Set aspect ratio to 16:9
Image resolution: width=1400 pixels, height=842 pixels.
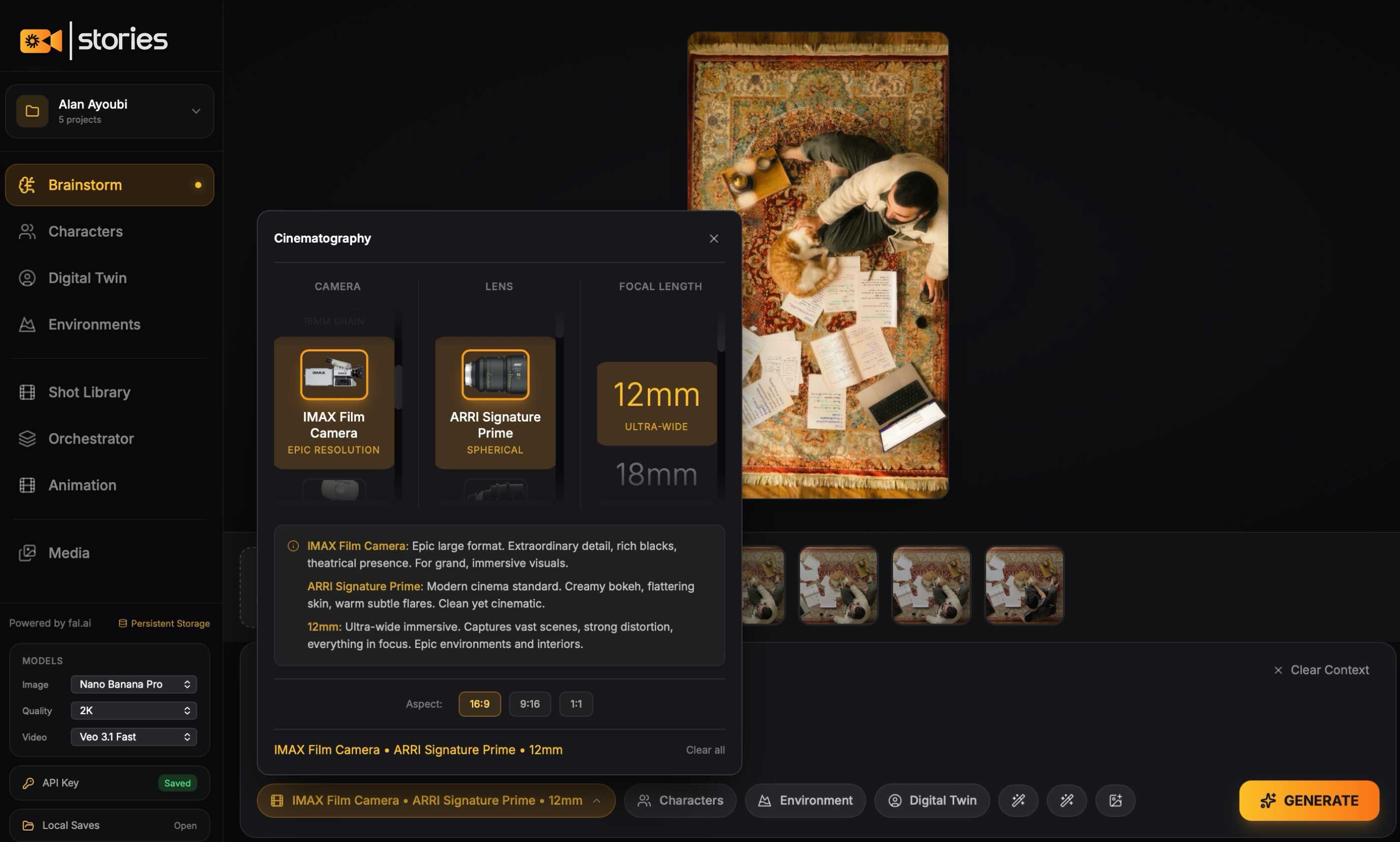[x=479, y=704]
